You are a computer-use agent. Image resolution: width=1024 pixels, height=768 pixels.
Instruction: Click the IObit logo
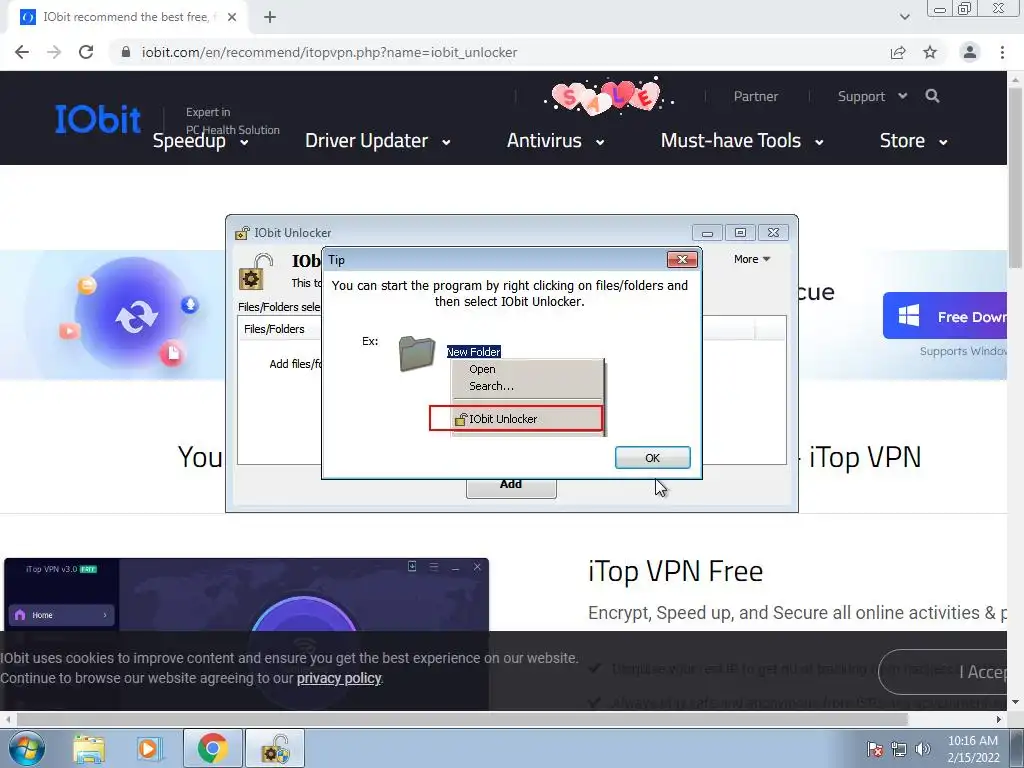tap(97, 120)
